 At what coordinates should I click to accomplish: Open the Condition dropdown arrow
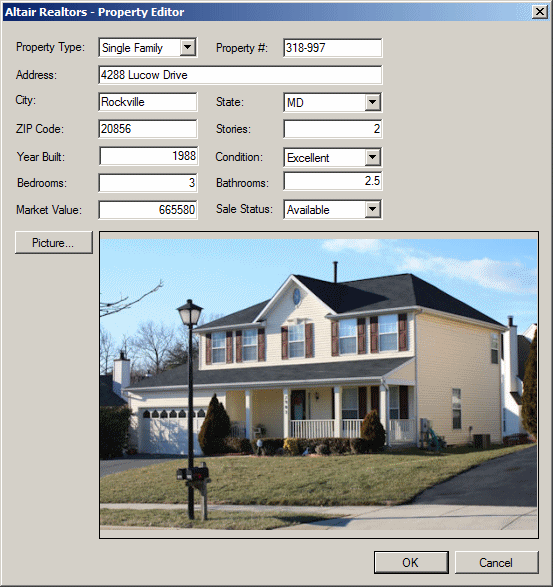click(372, 157)
